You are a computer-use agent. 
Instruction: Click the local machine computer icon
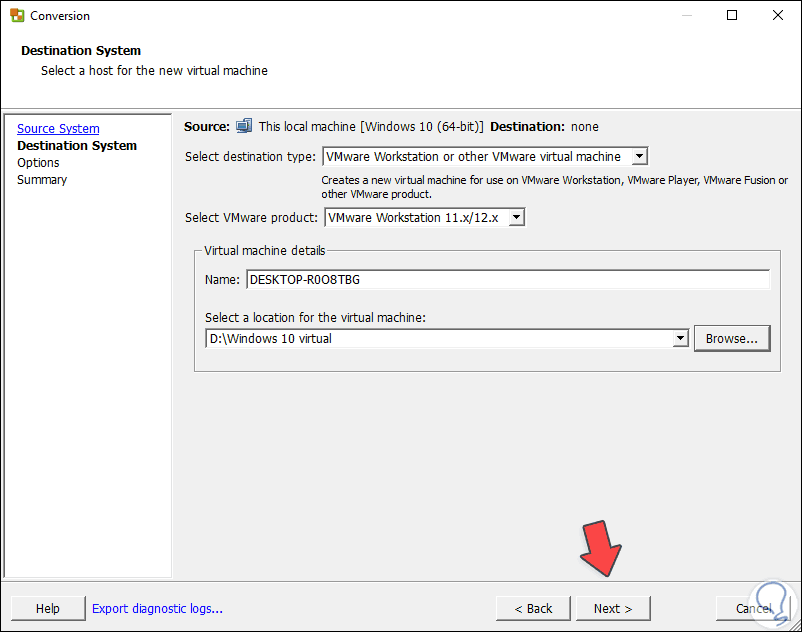[x=244, y=126]
